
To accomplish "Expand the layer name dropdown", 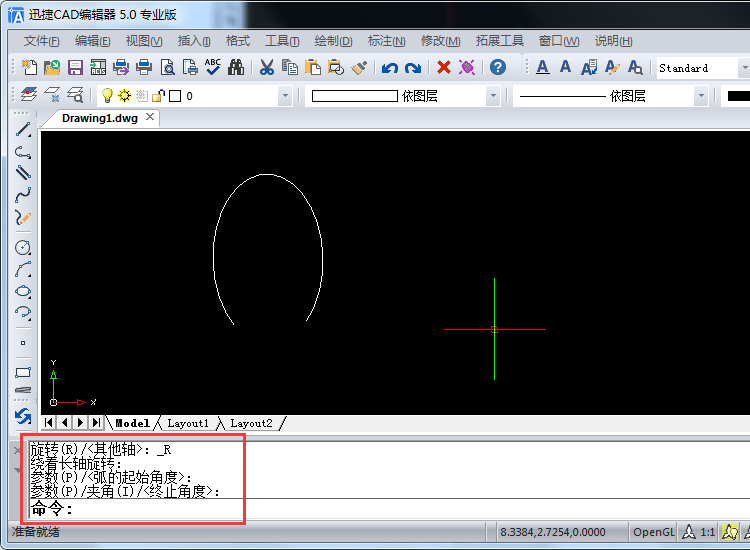I will pyautogui.click(x=285, y=96).
